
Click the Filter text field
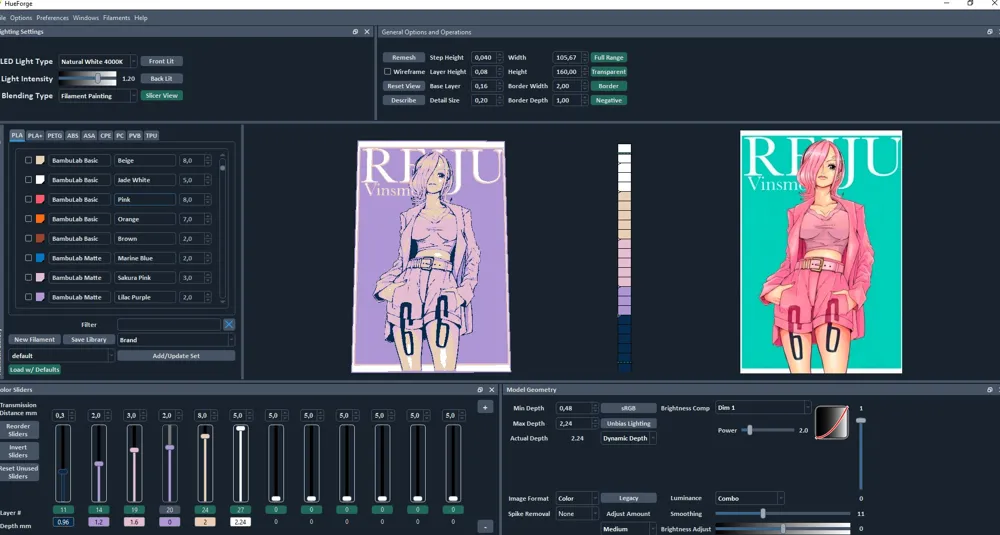(x=169, y=325)
